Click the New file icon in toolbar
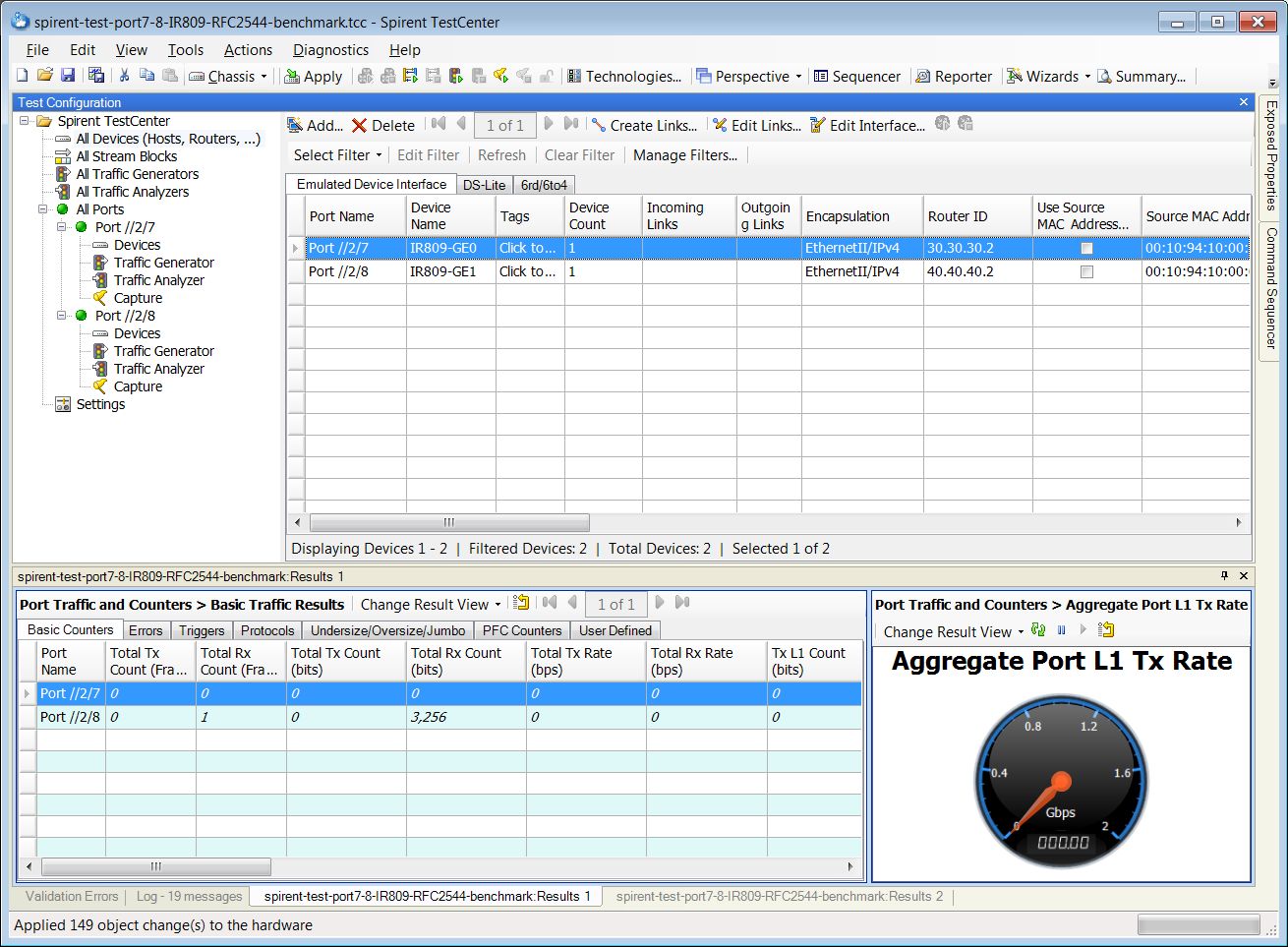 [x=23, y=76]
